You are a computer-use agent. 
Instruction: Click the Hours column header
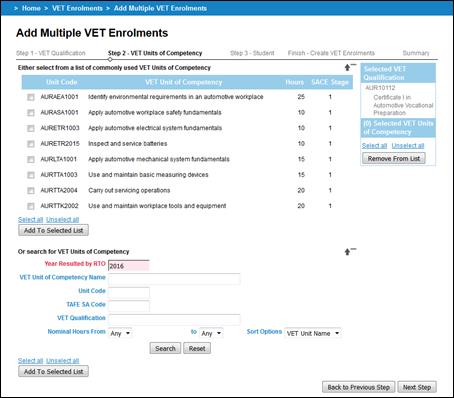tap(295, 82)
